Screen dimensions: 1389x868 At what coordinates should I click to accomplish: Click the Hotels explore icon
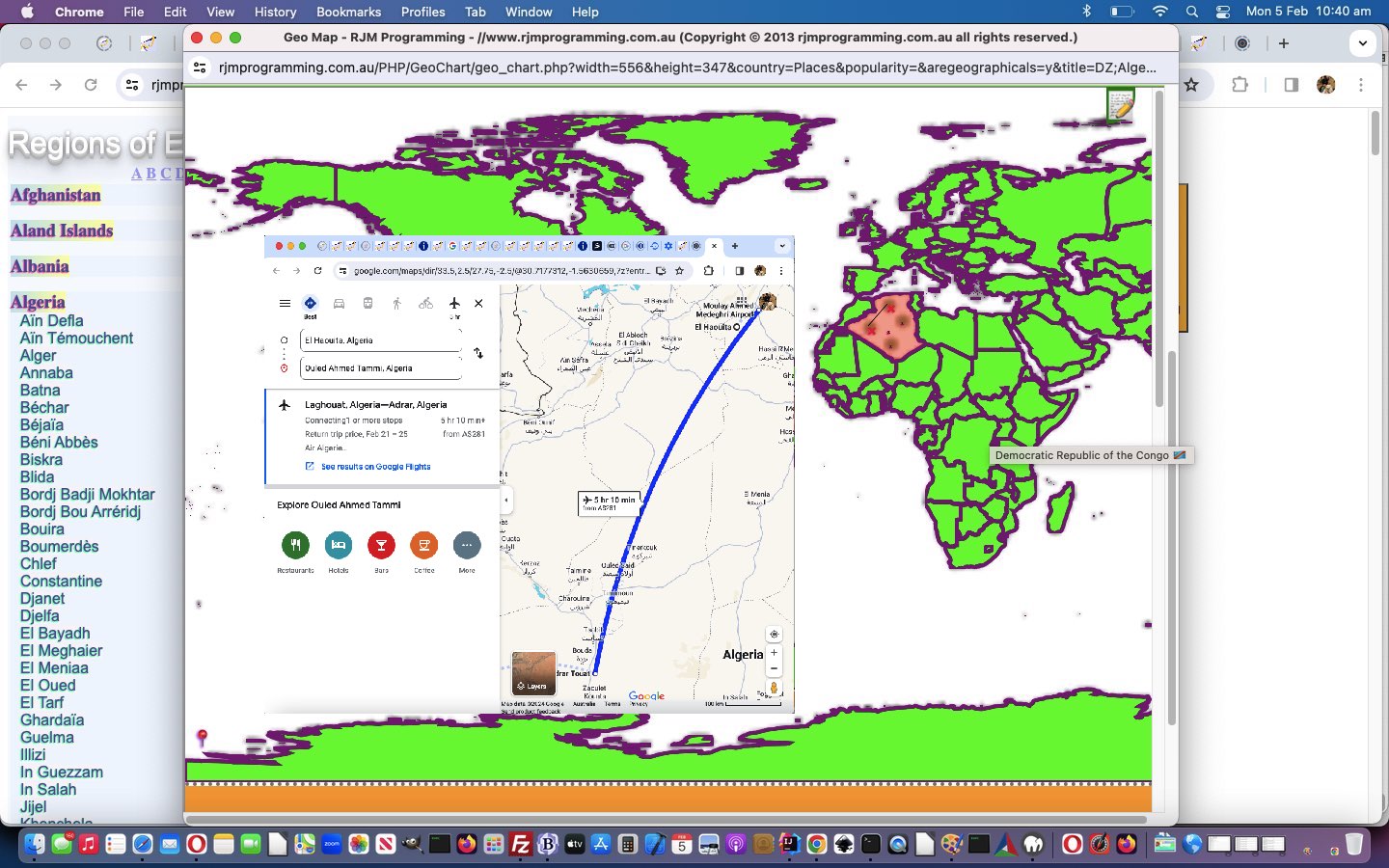pyautogui.click(x=339, y=545)
